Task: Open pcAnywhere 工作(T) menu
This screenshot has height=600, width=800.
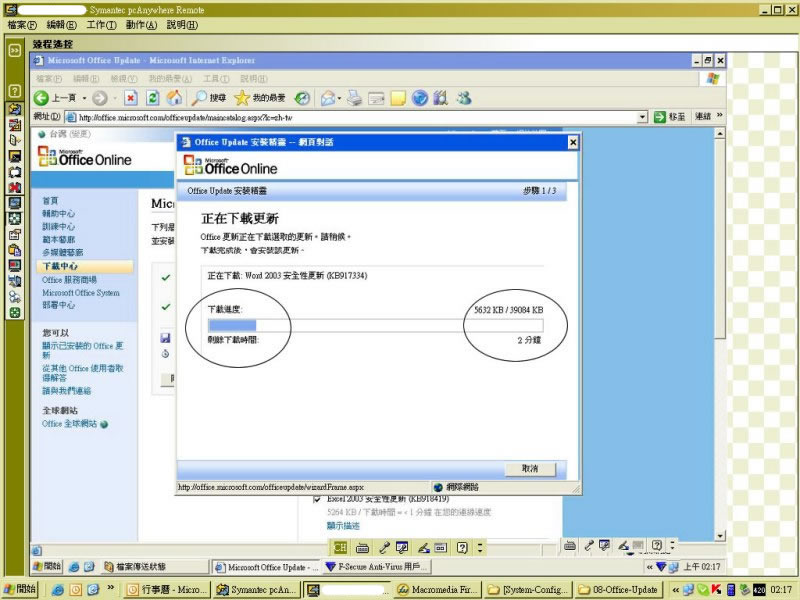Action: click(102, 24)
